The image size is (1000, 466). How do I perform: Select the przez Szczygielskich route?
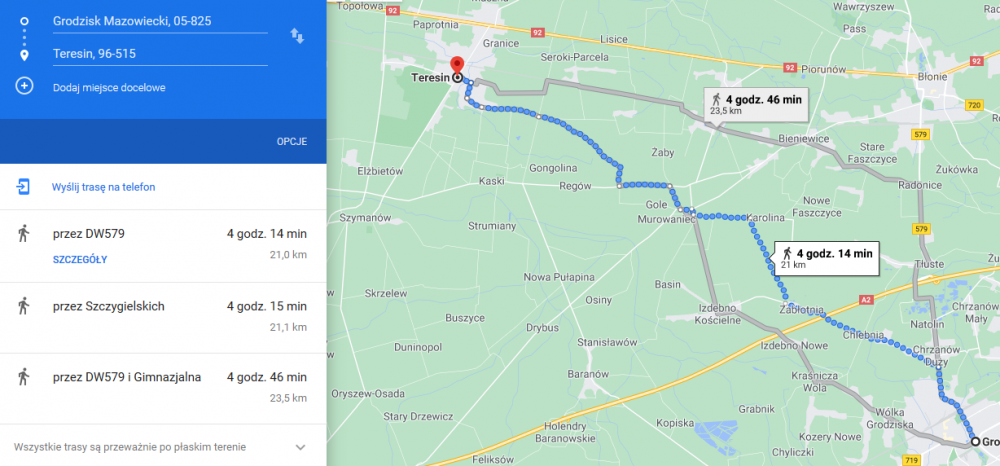pos(163,317)
